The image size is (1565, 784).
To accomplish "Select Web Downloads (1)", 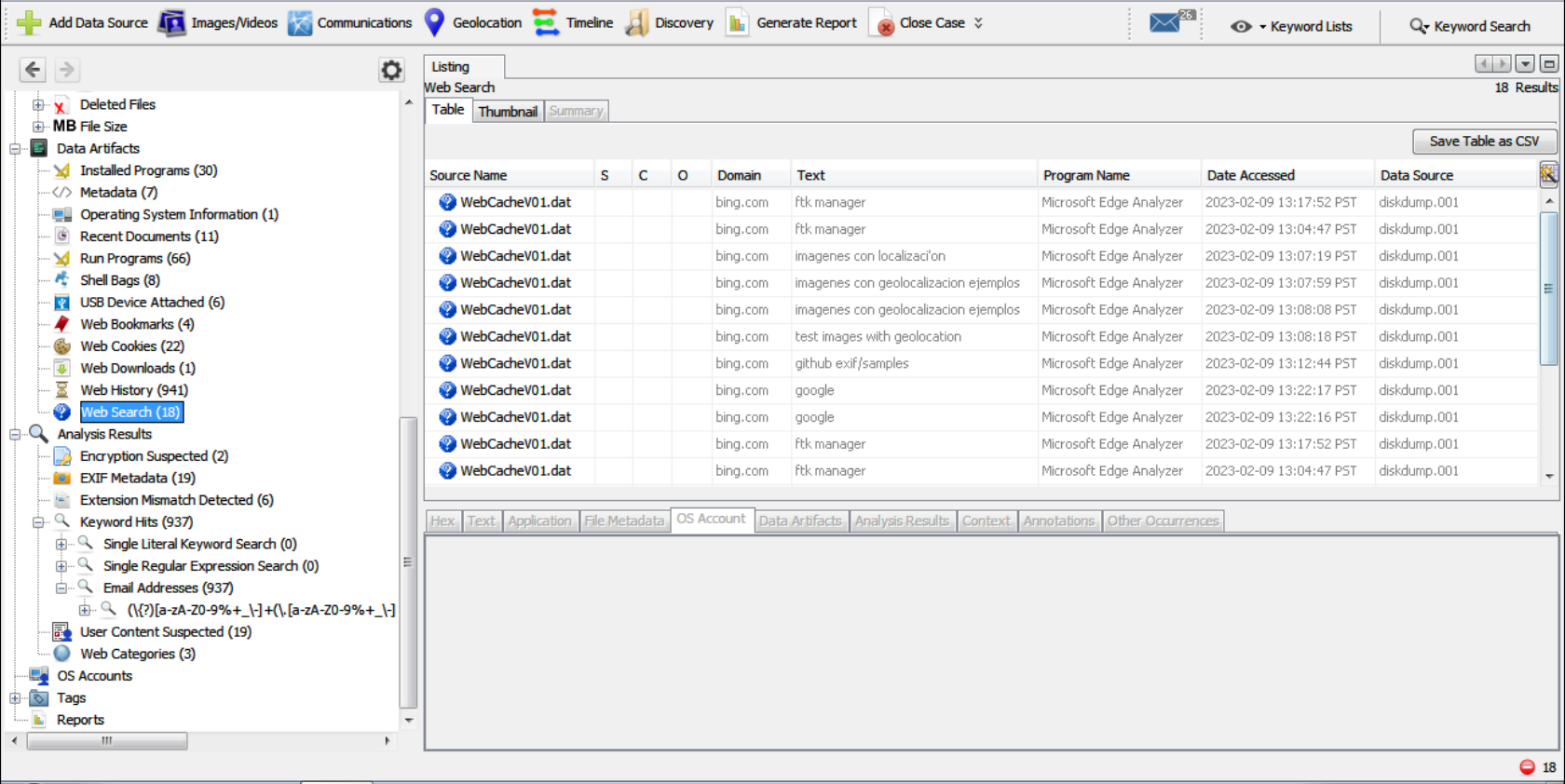I will (x=138, y=369).
